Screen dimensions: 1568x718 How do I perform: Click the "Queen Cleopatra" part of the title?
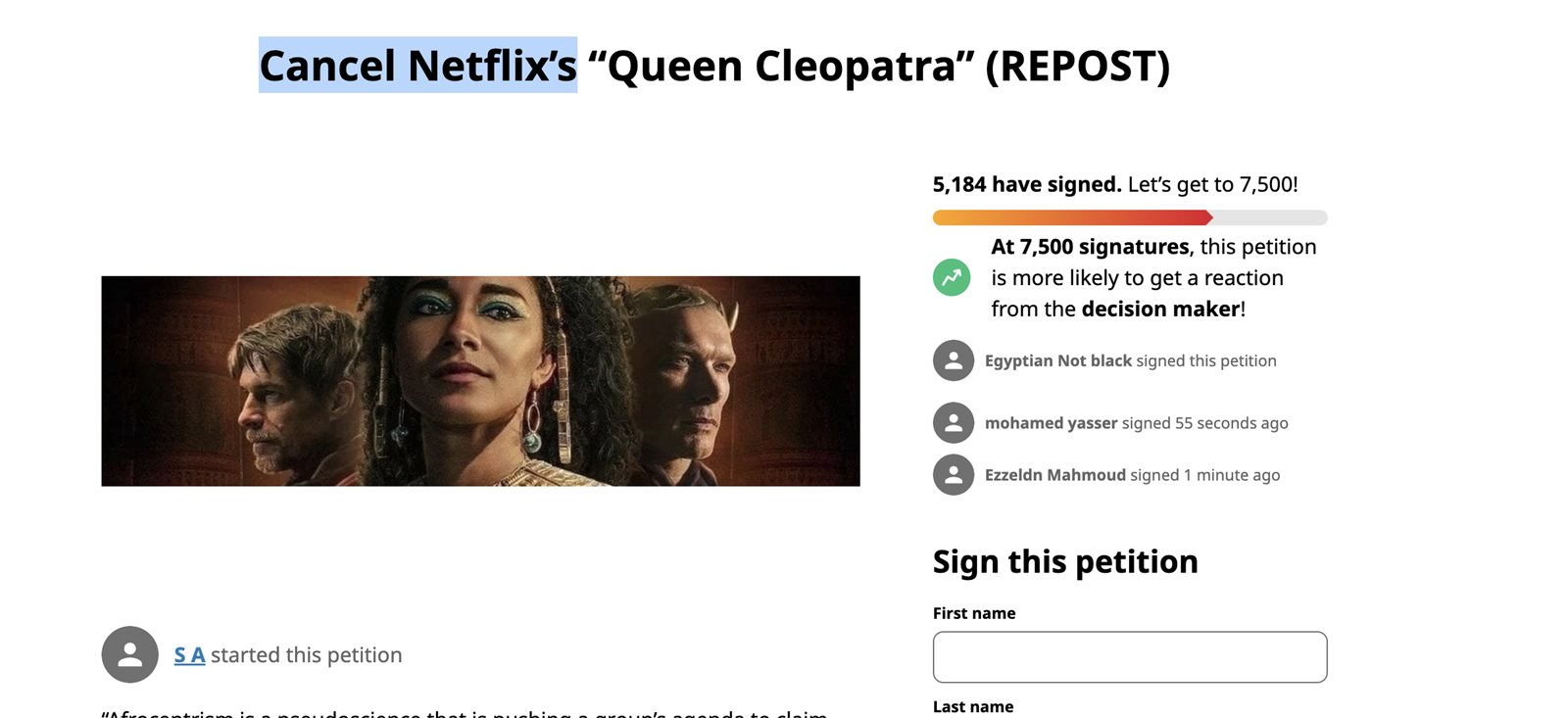(x=781, y=66)
